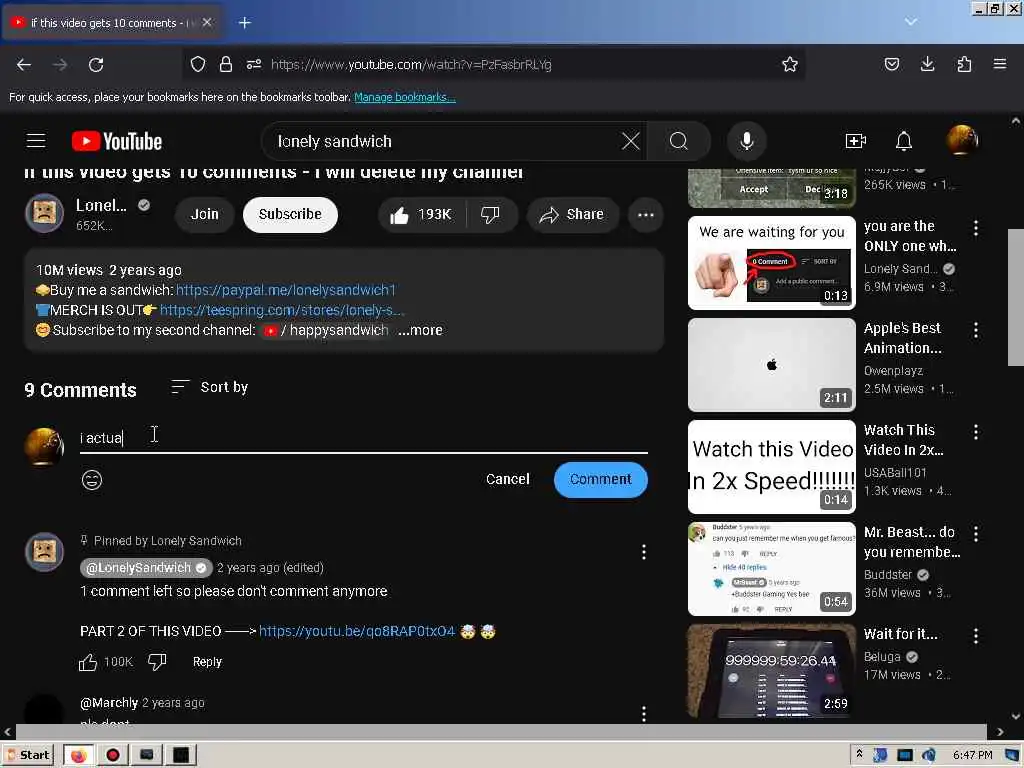The width and height of the screenshot is (1024, 768).
Task: Reload the current page
Action: point(96,65)
